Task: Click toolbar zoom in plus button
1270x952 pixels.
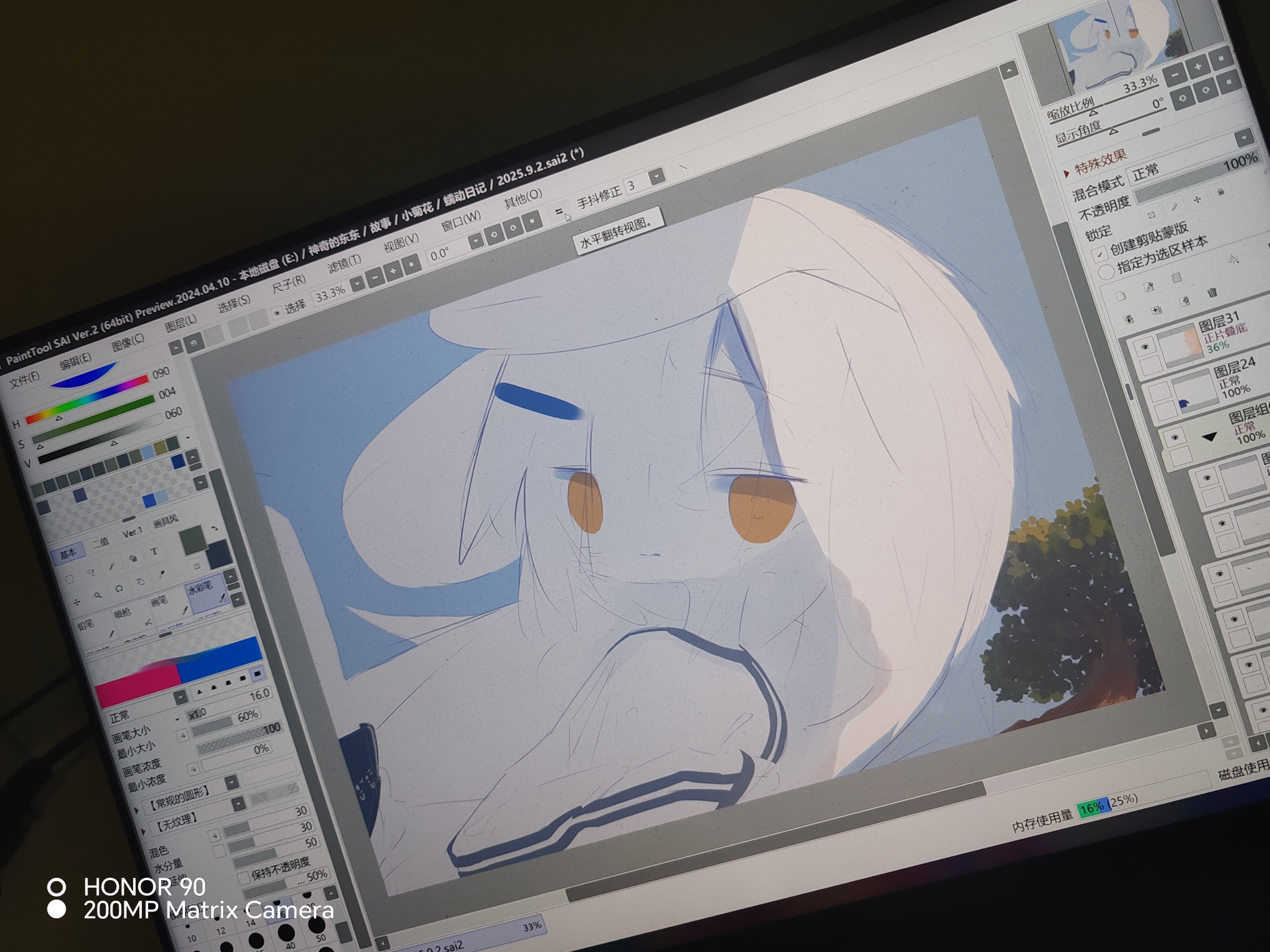Action: coord(393,271)
